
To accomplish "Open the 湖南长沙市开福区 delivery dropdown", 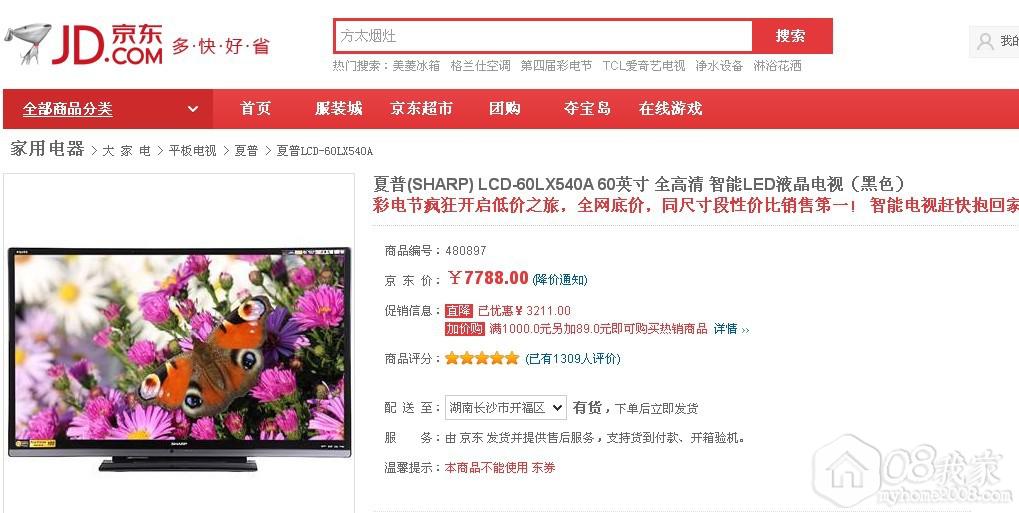I will [506, 408].
